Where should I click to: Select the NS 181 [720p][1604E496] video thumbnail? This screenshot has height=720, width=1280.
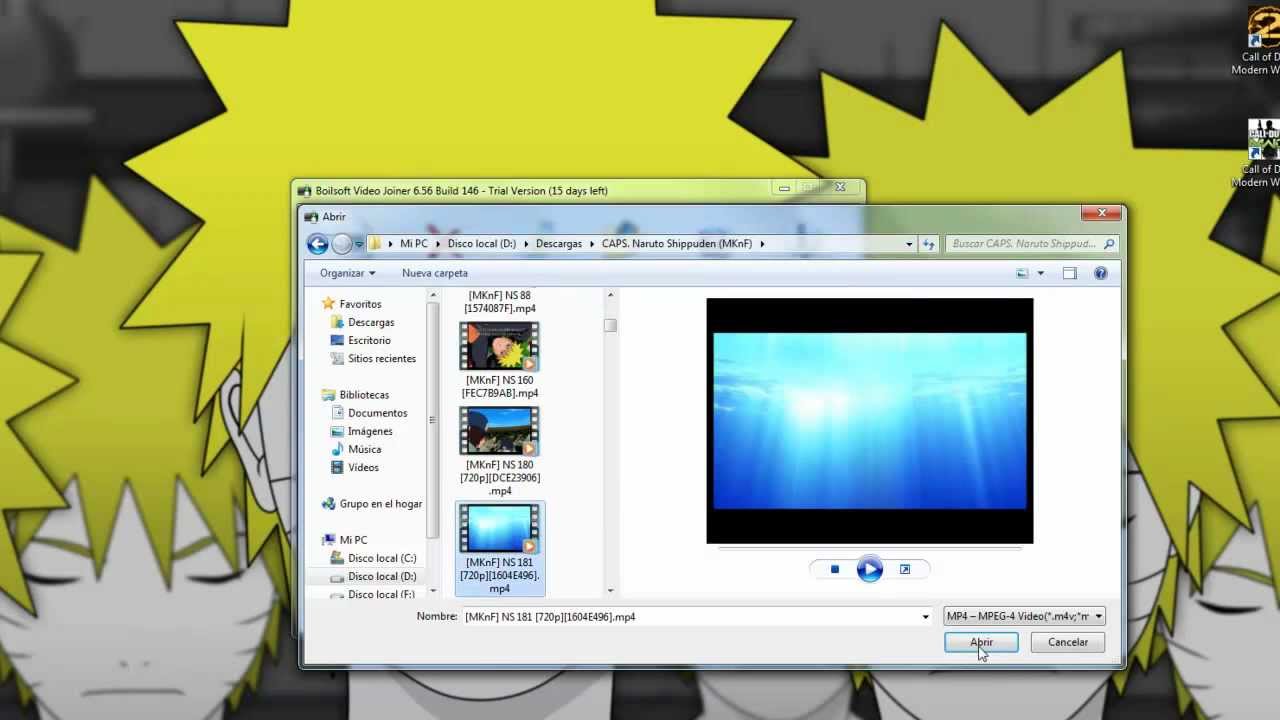tap(499, 529)
